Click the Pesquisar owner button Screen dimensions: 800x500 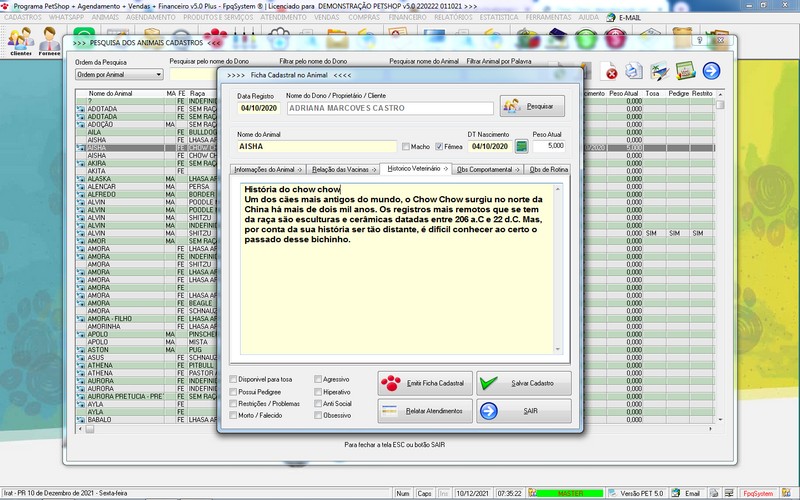pos(532,106)
